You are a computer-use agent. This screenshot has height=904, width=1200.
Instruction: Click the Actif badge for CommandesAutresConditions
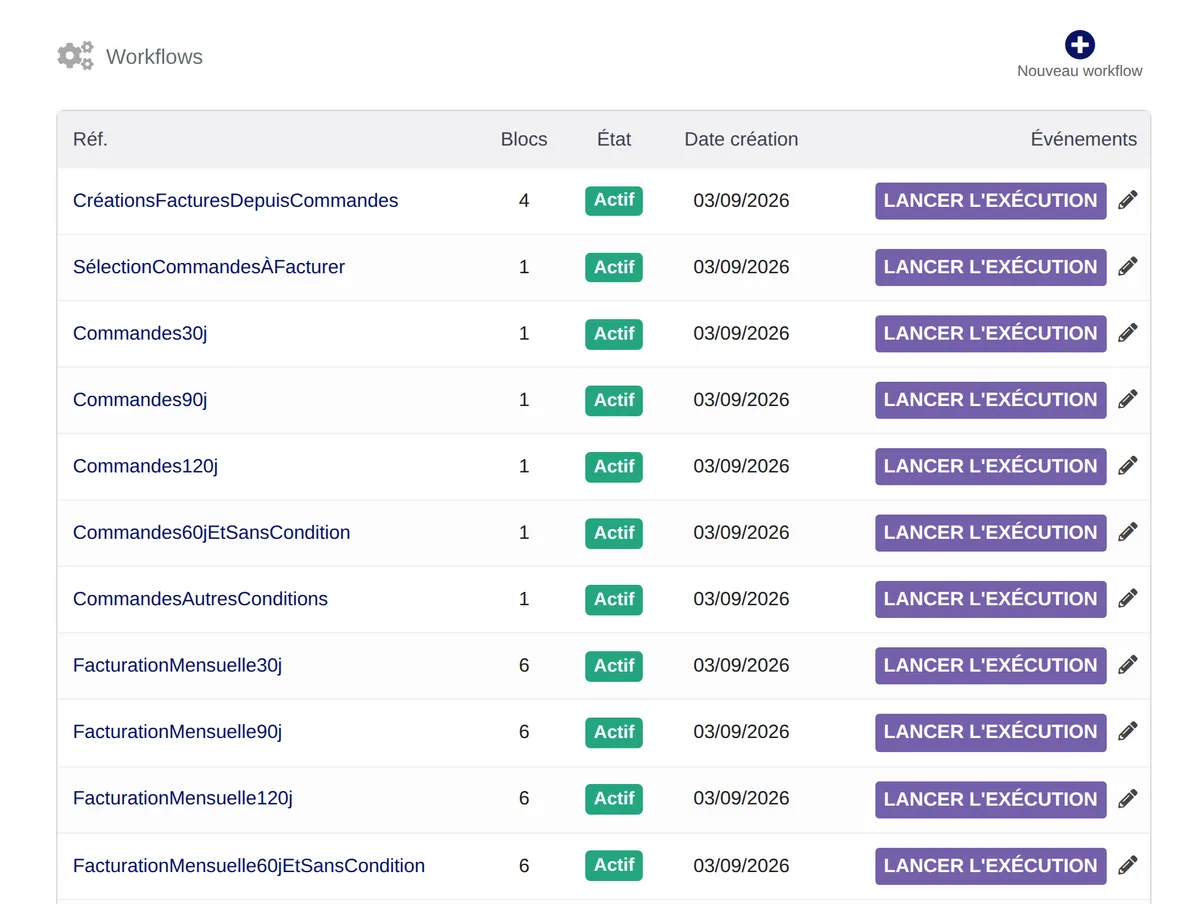(x=614, y=599)
